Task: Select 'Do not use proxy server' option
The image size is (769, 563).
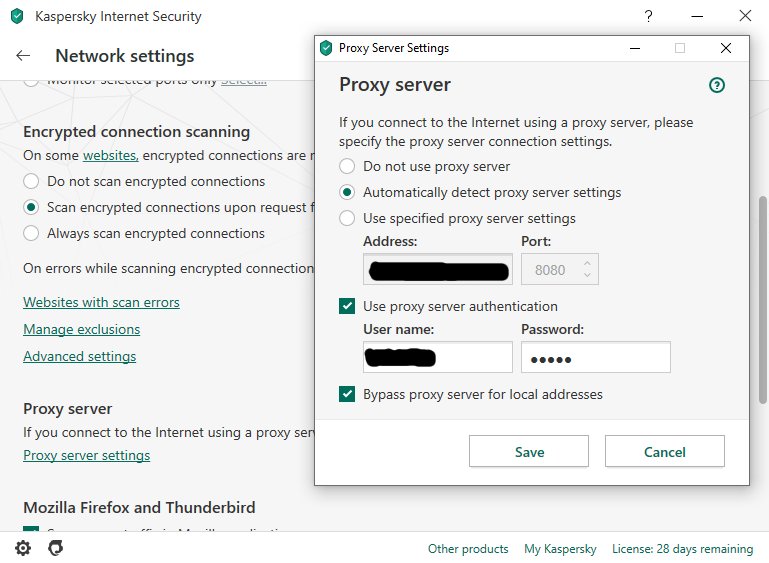Action: (x=347, y=166)
